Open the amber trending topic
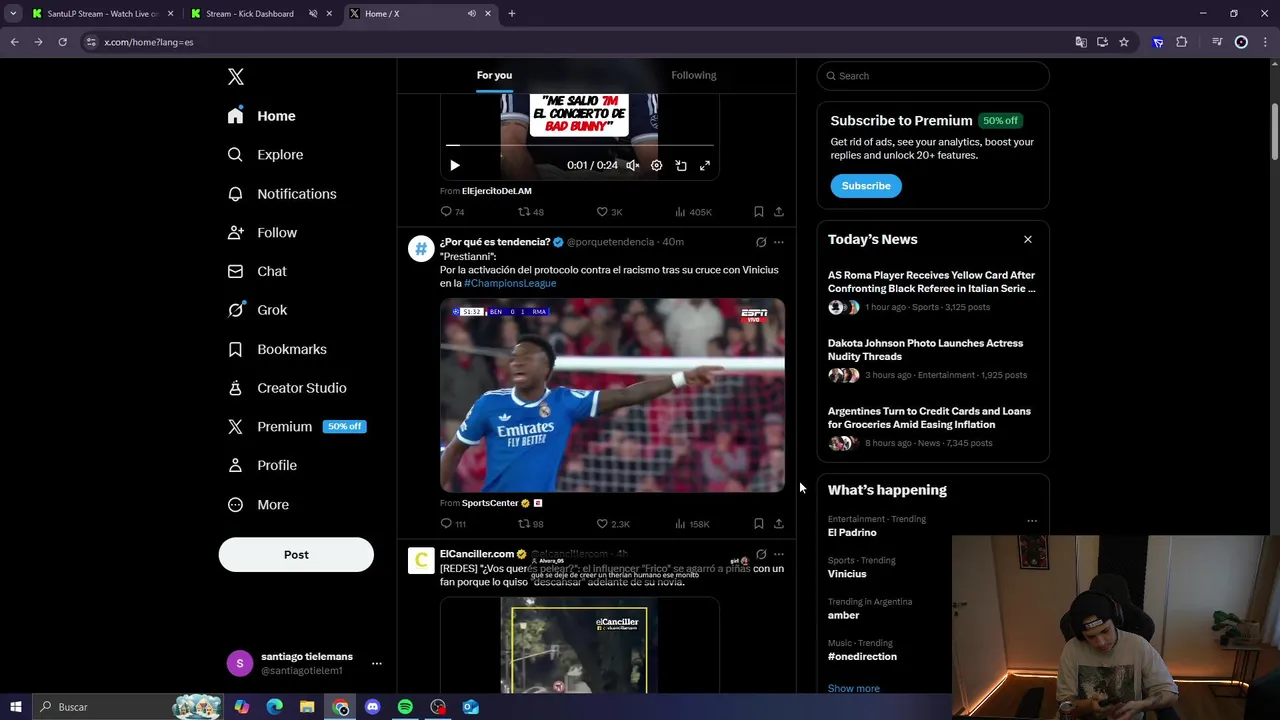1280x720 pixels. click(843, 616)
